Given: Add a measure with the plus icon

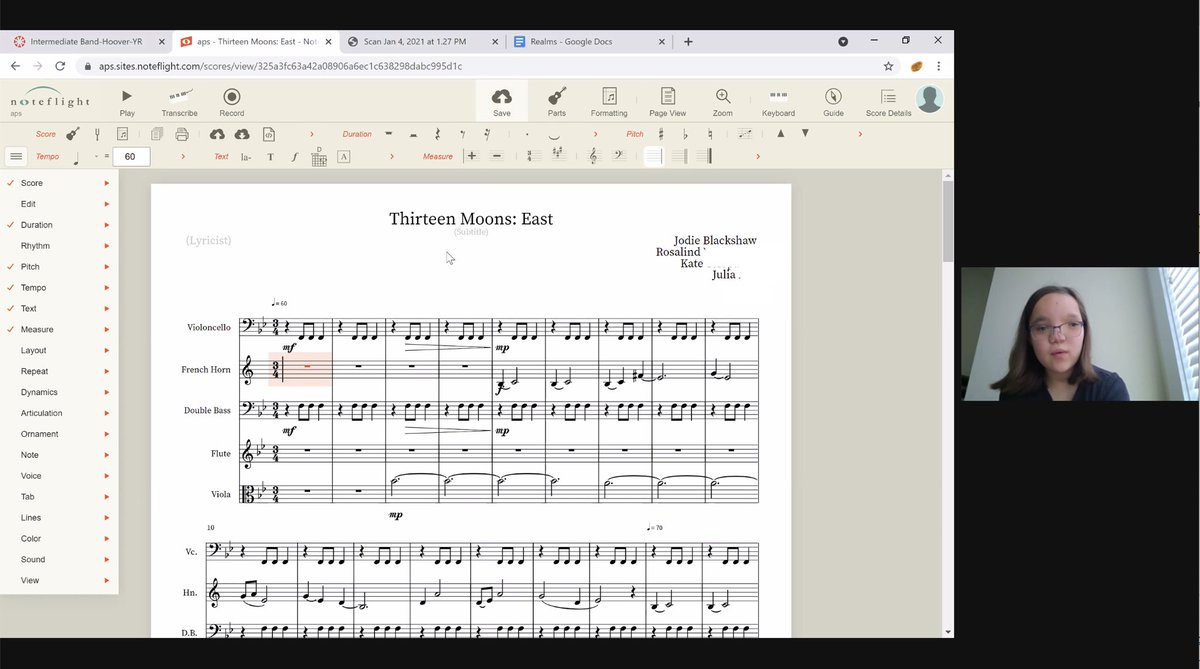Looking at the screenshot, I should [x=472, y=156].
